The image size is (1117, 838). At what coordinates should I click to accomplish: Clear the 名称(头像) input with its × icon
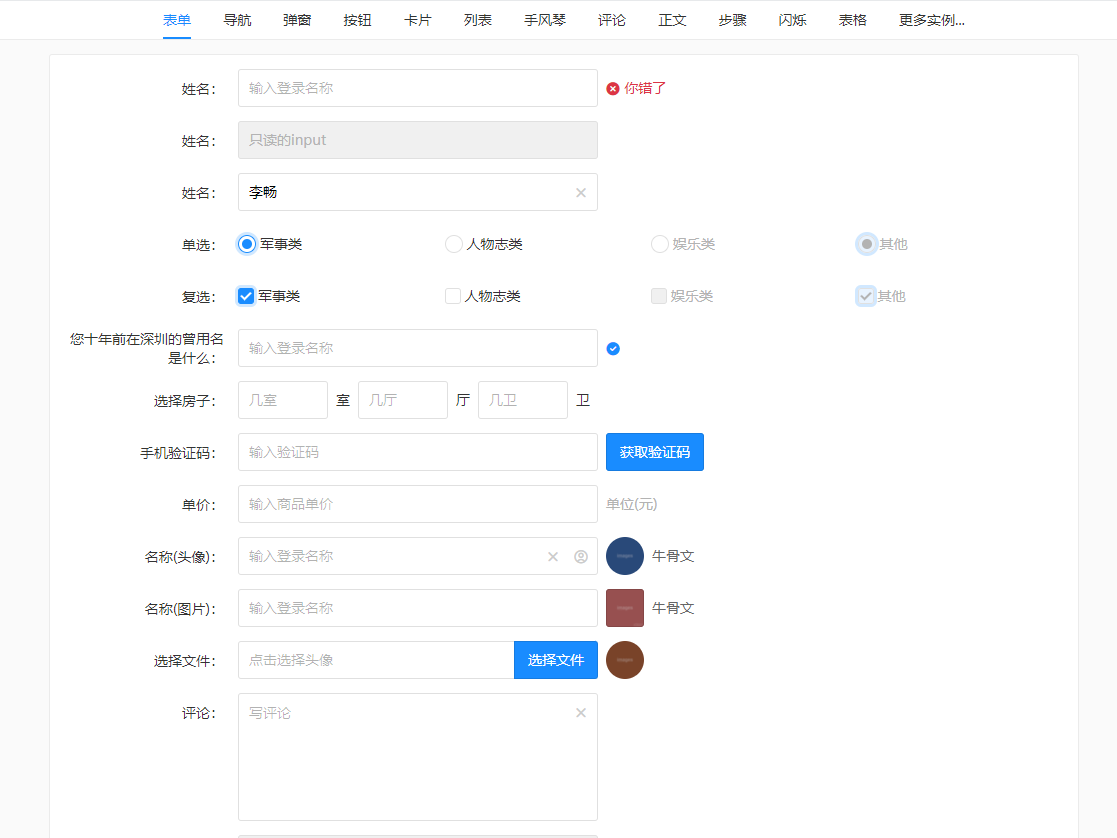point(552,556)
